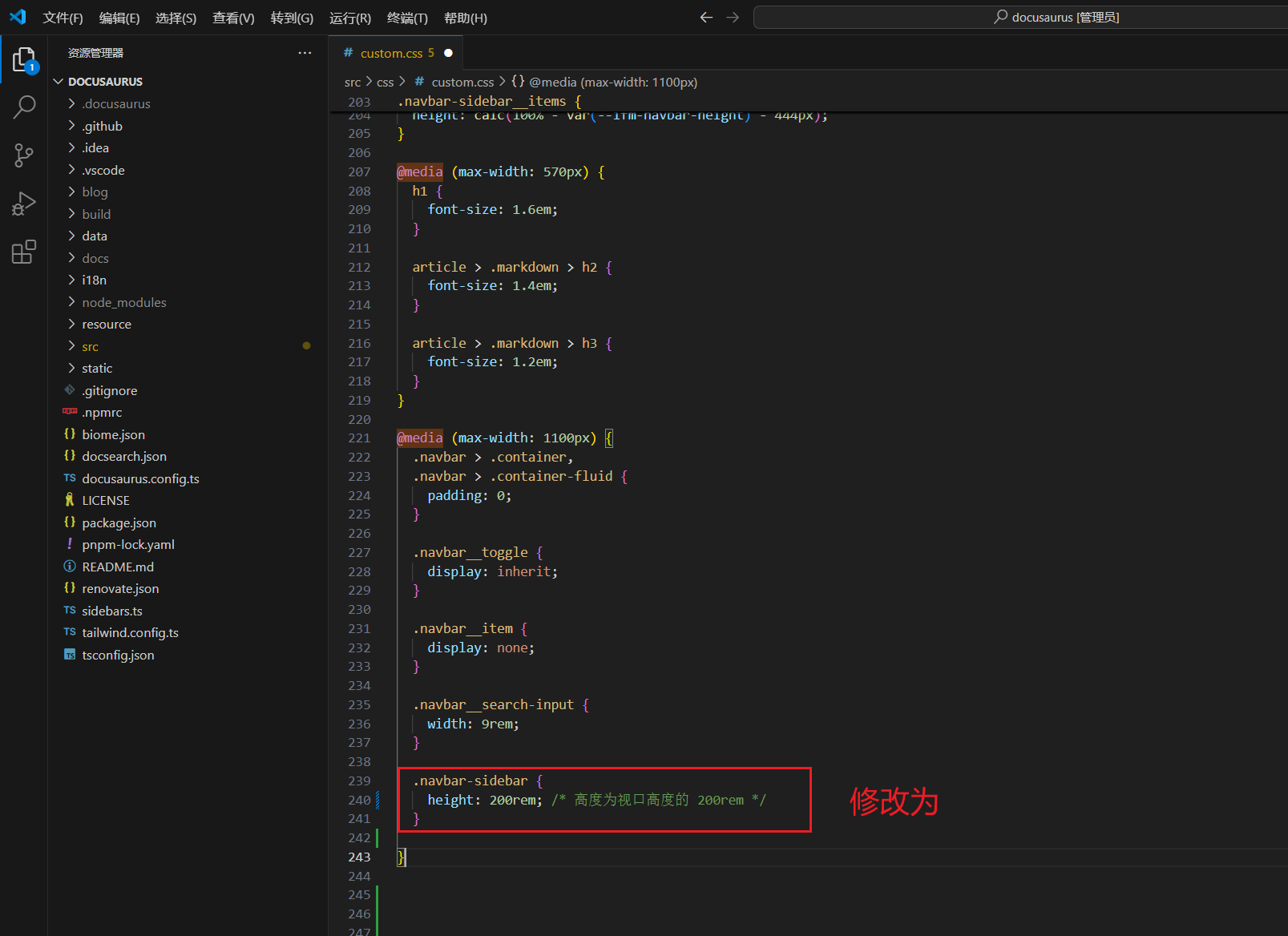Open the Extensions view icon
The height and width of the screenshot is (936, 1288).
coord(24,252)
